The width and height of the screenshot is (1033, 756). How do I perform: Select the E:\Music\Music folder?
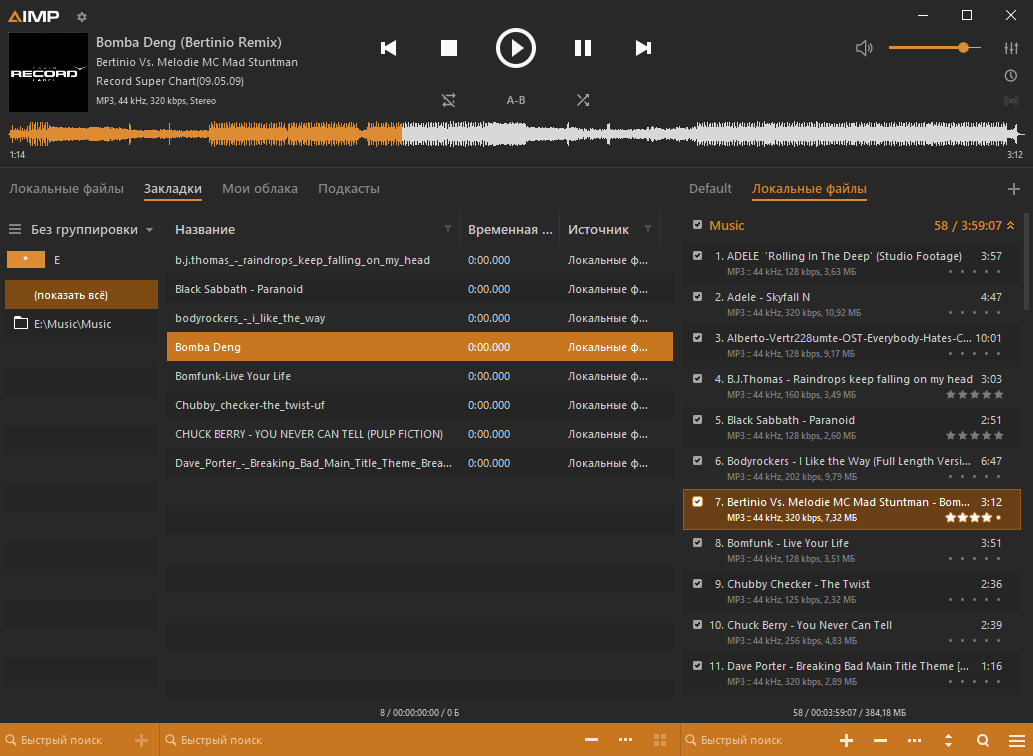82,323
